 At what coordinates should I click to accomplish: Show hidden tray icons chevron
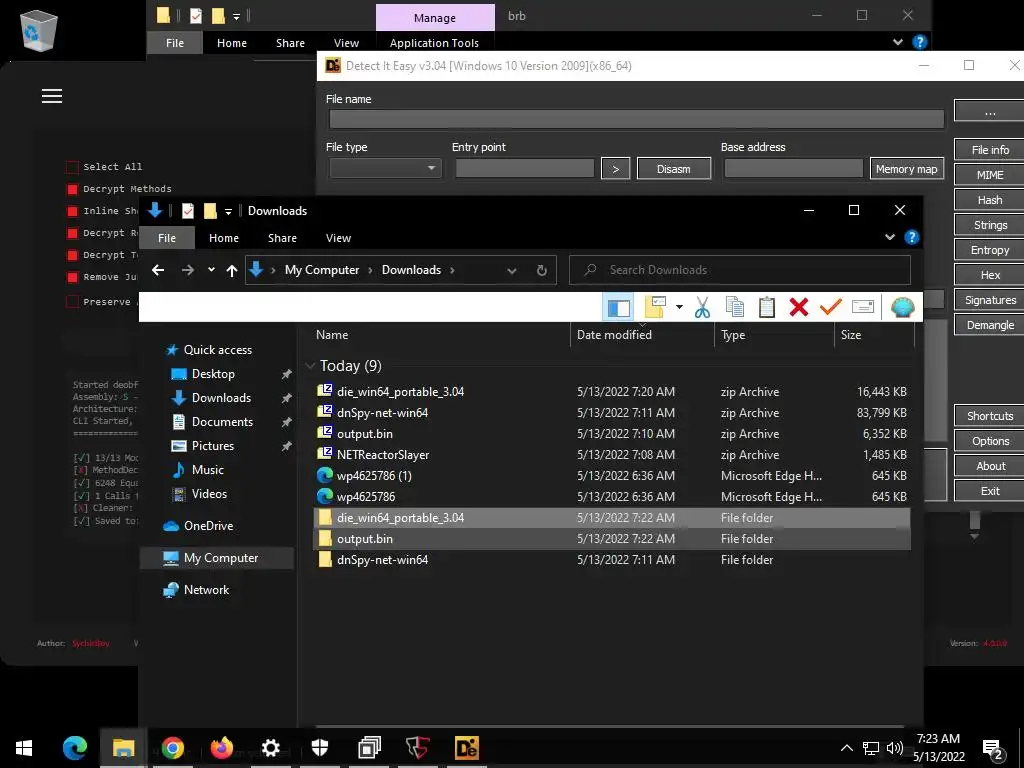pos(846,748)
